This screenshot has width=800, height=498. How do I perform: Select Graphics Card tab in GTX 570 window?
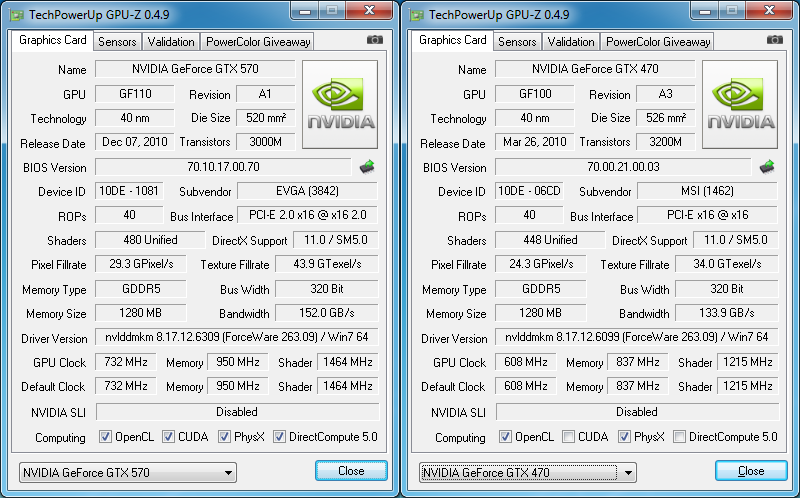(x=53, y=40)
